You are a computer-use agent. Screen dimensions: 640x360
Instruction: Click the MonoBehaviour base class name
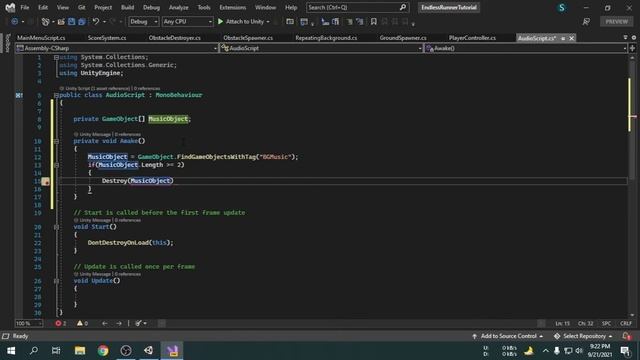tap(179, 95)
